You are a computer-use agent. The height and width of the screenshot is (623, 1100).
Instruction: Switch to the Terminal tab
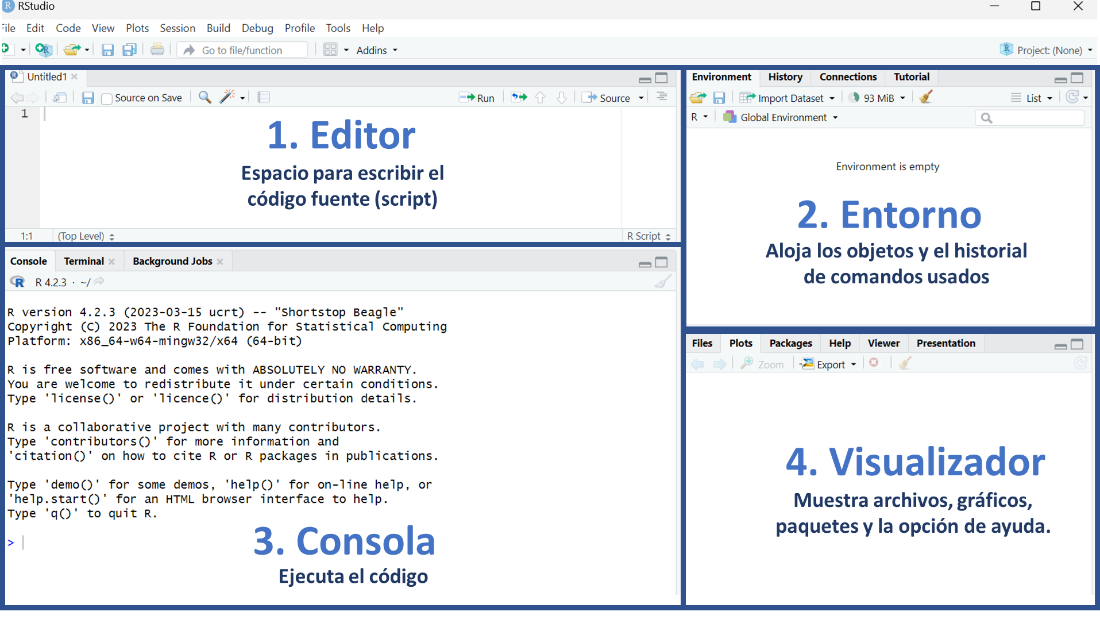[83, 261]
